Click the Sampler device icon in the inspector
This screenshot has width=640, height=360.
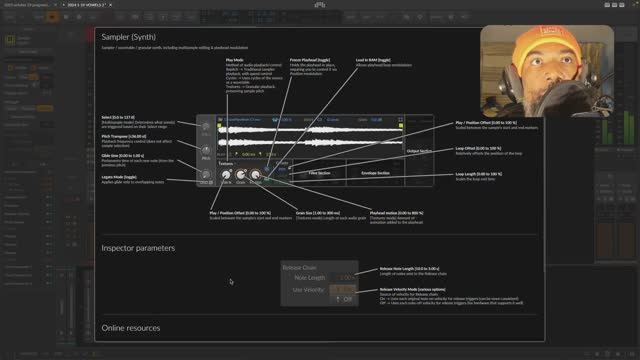click(x=10, y=40)
